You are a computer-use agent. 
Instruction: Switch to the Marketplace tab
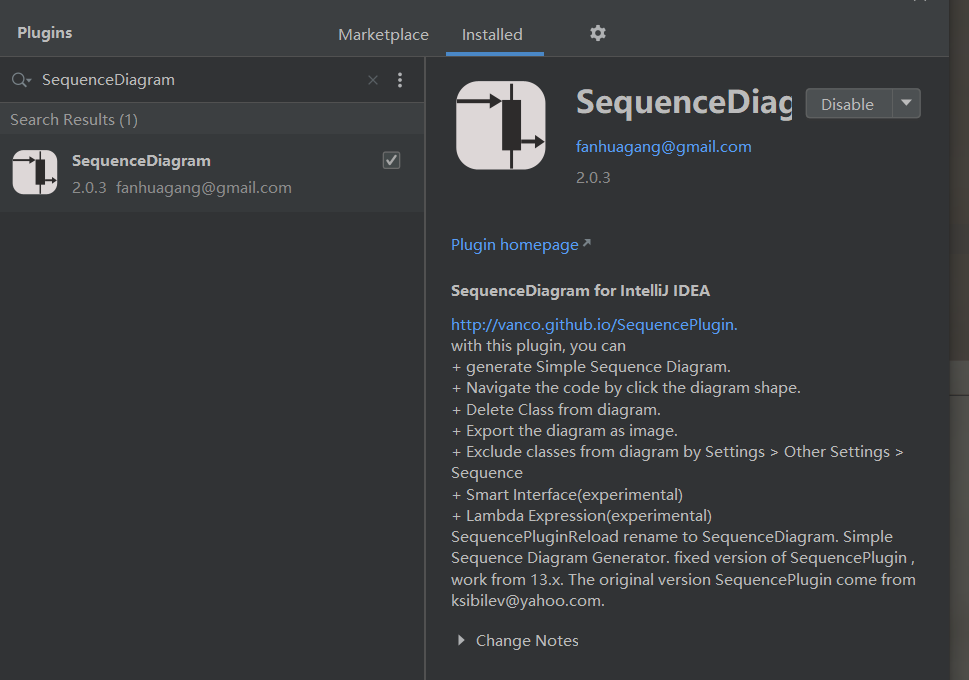click(x=383, y=35)
